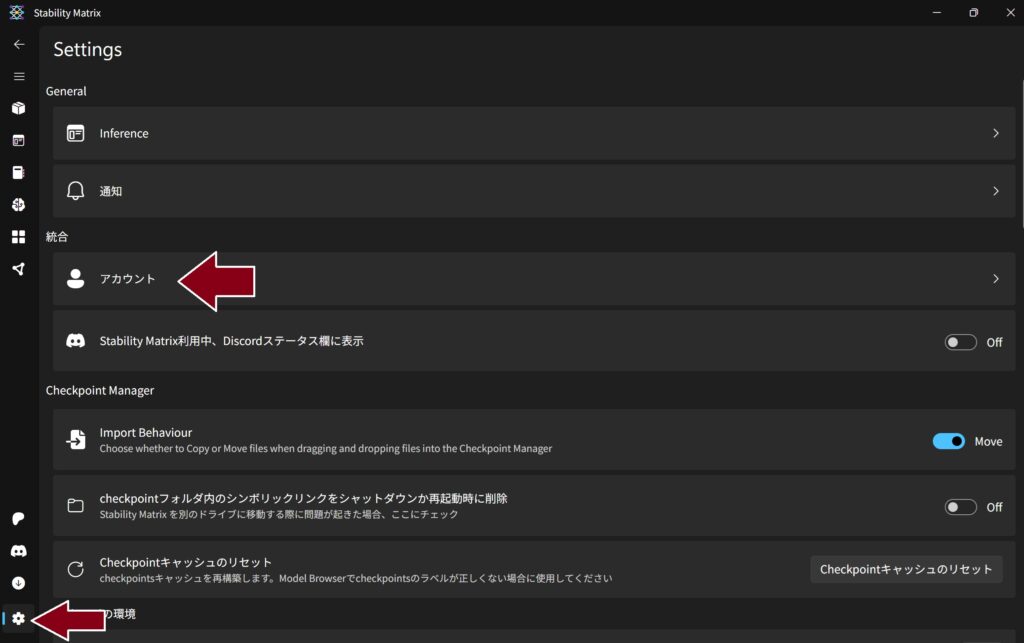Screen dimensions: 1024x643
Task: Click the Checkpointキャッシュのリセット button
Action: coord(906,569)
